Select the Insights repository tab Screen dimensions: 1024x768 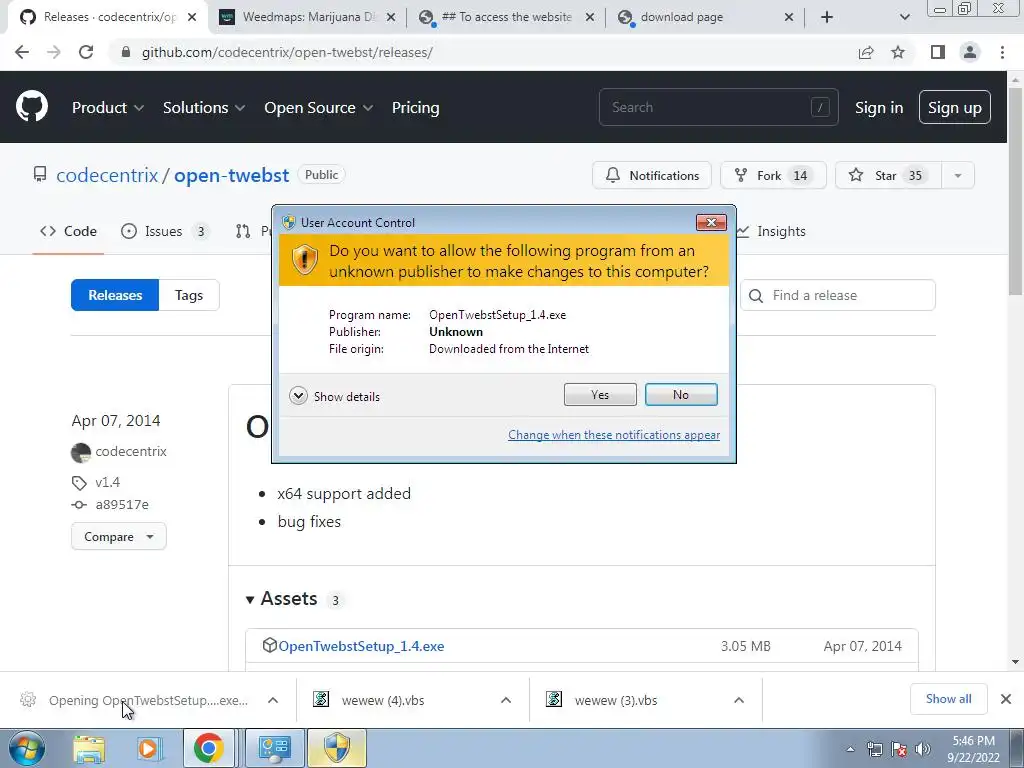point(771,231)
